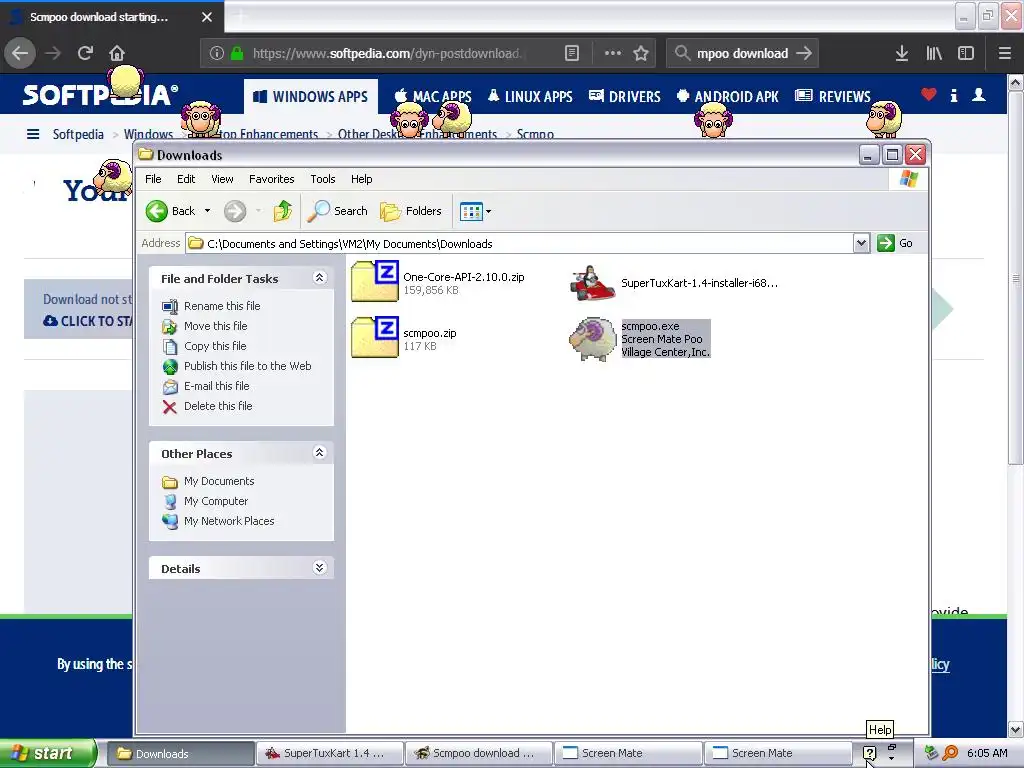Click the Firefox home button
This screenshot has width=1024, height=768.
[117, 53]
